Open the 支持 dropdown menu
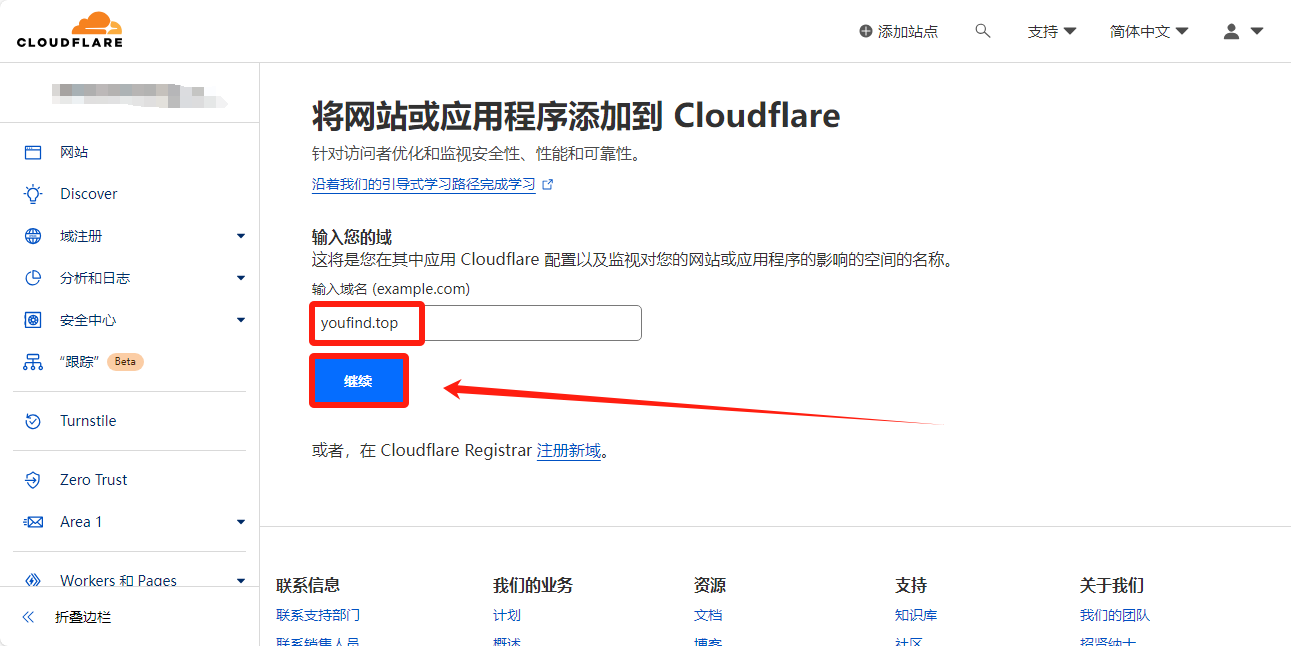 click(x=1051, y=31)
